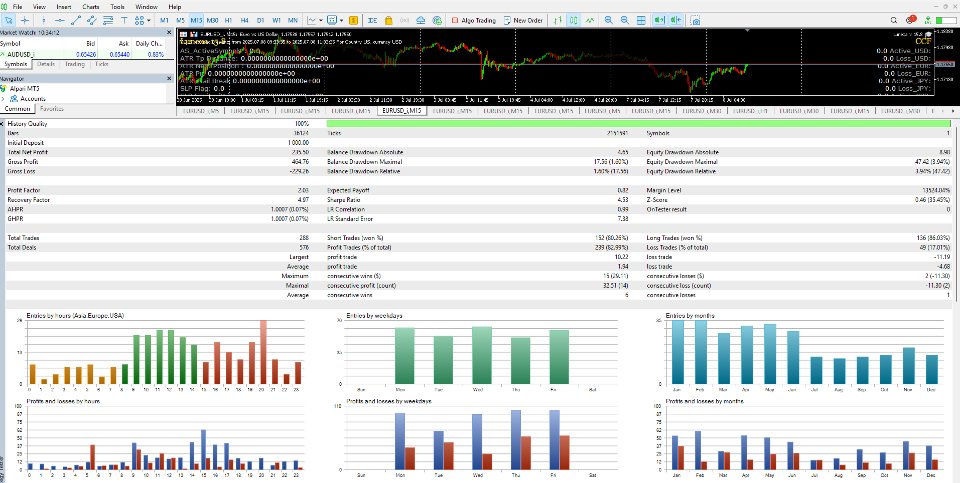Click the connection status battery indicator
The image size is (960, 483).
[946, 20]
